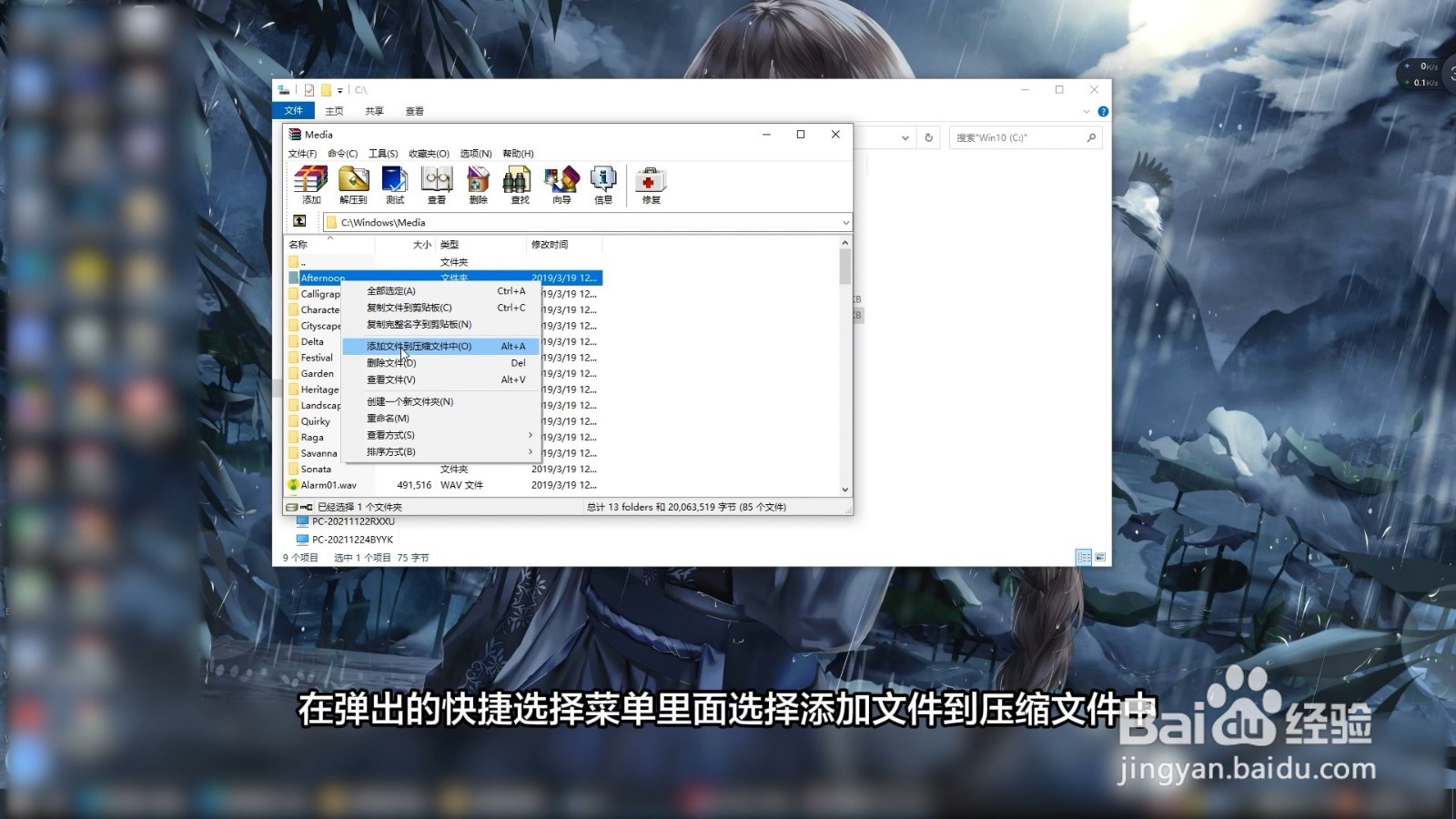The width and height of the screenshot is (1456, 819).
Task: Click the WinRAR file list scrollbar up arrow
Action: [845, 243]
